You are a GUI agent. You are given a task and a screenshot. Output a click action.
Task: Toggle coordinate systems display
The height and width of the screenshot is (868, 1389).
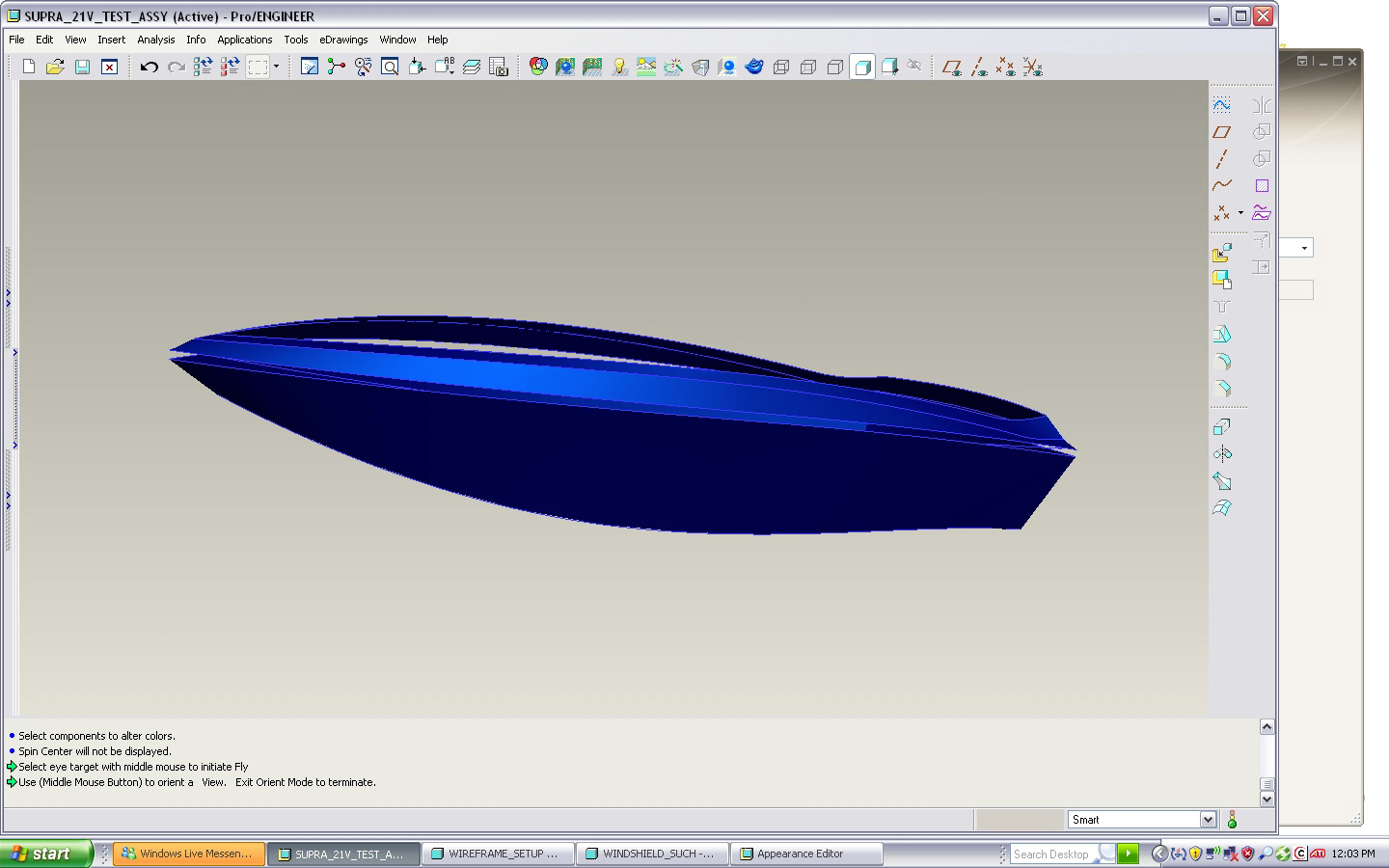(1033, 67)
